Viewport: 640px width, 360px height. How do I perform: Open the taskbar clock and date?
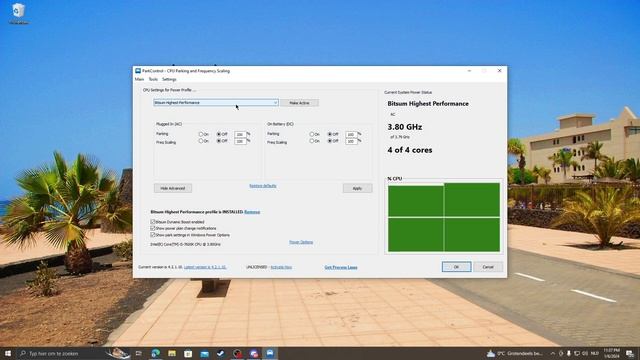[611, 353]
